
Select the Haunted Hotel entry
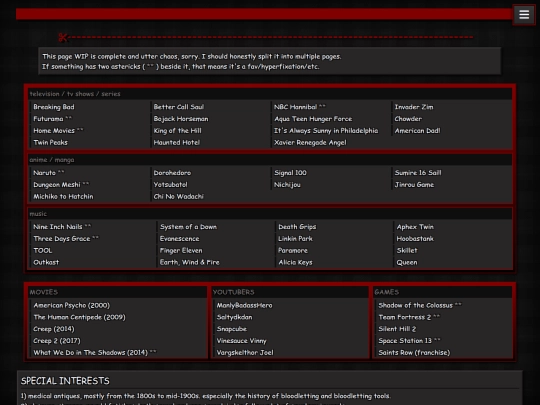point(177,142)
